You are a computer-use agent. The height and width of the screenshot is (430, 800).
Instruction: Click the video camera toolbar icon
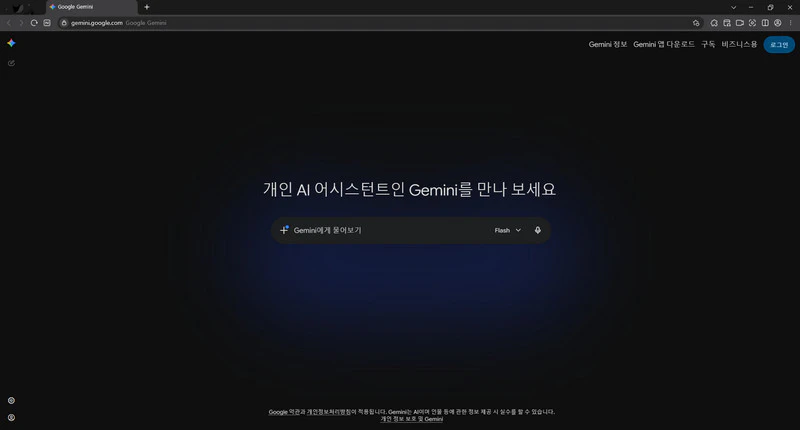click(x=740, y=23)
